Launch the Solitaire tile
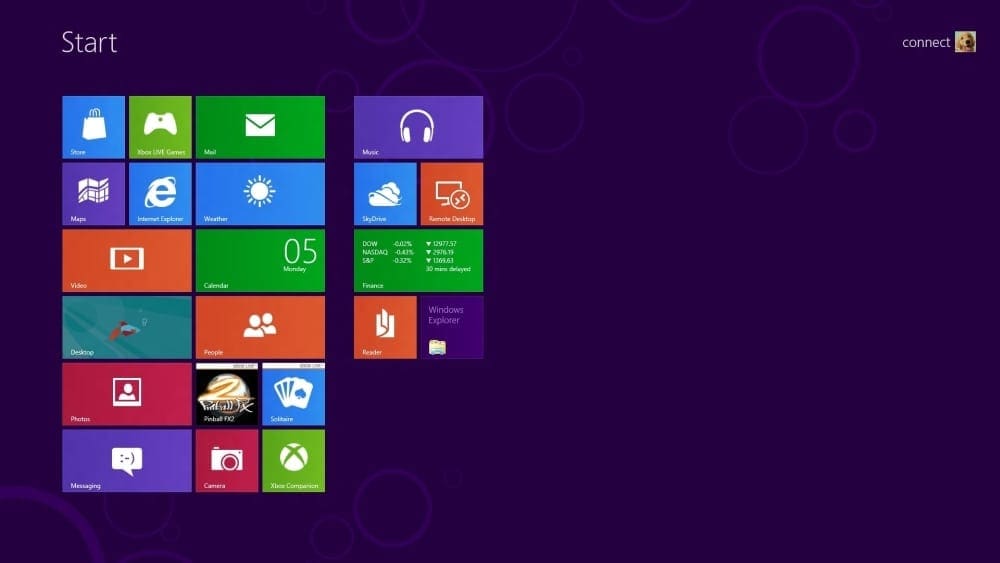This screenshot has width=1000, height=563. pyautogui.click(x=293, y=394)
